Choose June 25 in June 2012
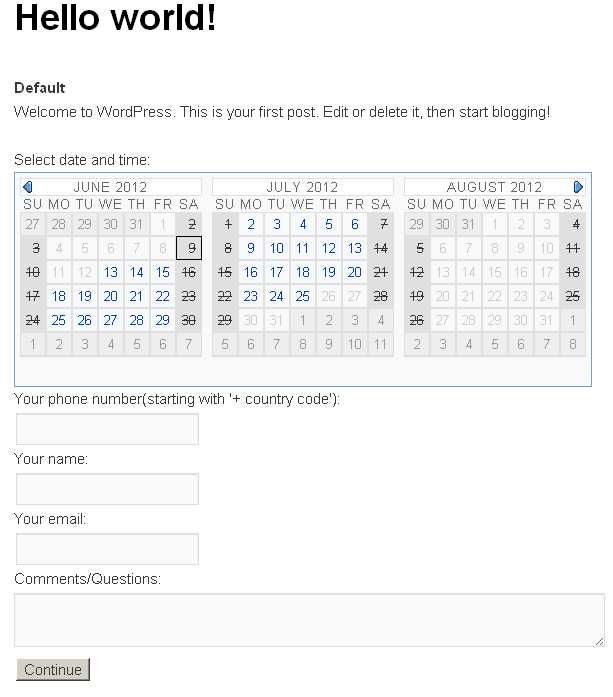 click(x=59, y=320)
